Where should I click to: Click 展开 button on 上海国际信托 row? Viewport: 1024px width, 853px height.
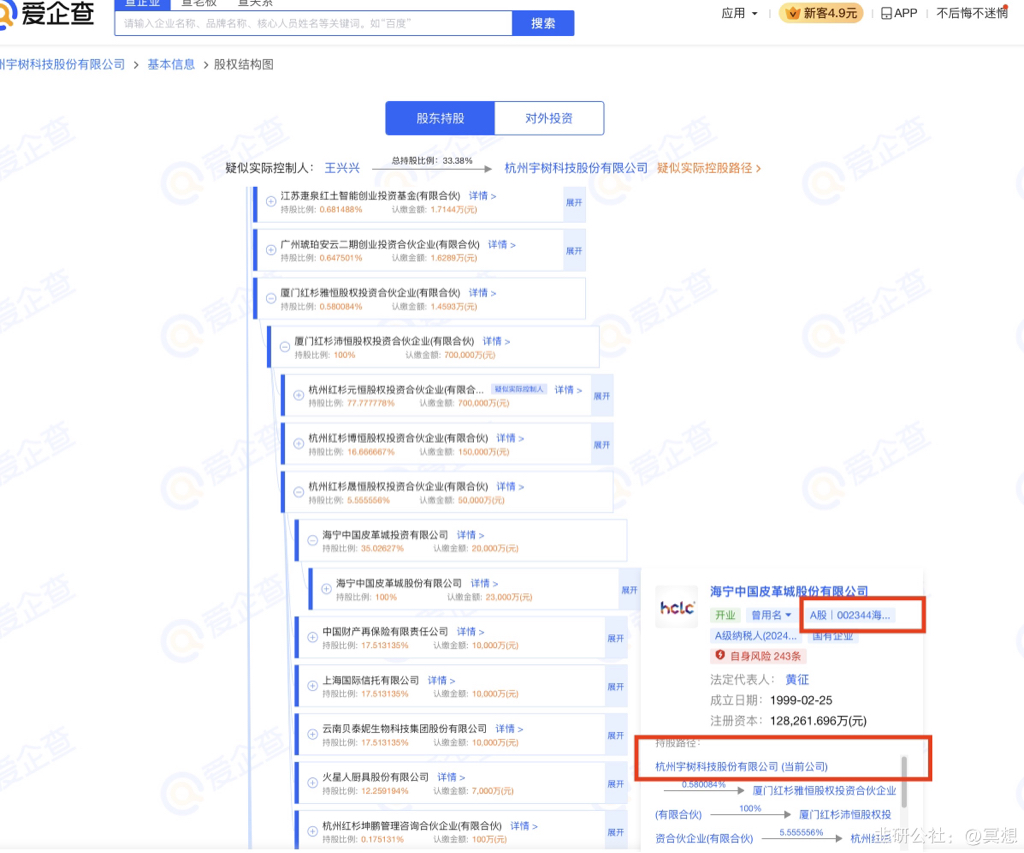(x=616, y=686)
